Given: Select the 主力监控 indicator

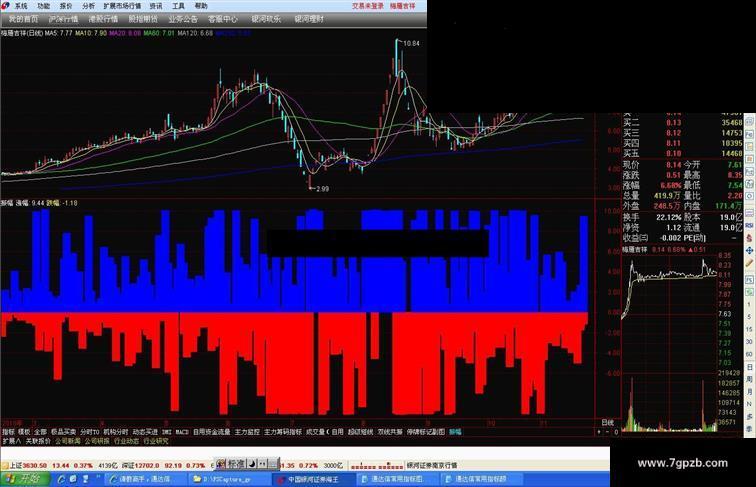Looking at the screenshot, I should (x=247, y=432).
